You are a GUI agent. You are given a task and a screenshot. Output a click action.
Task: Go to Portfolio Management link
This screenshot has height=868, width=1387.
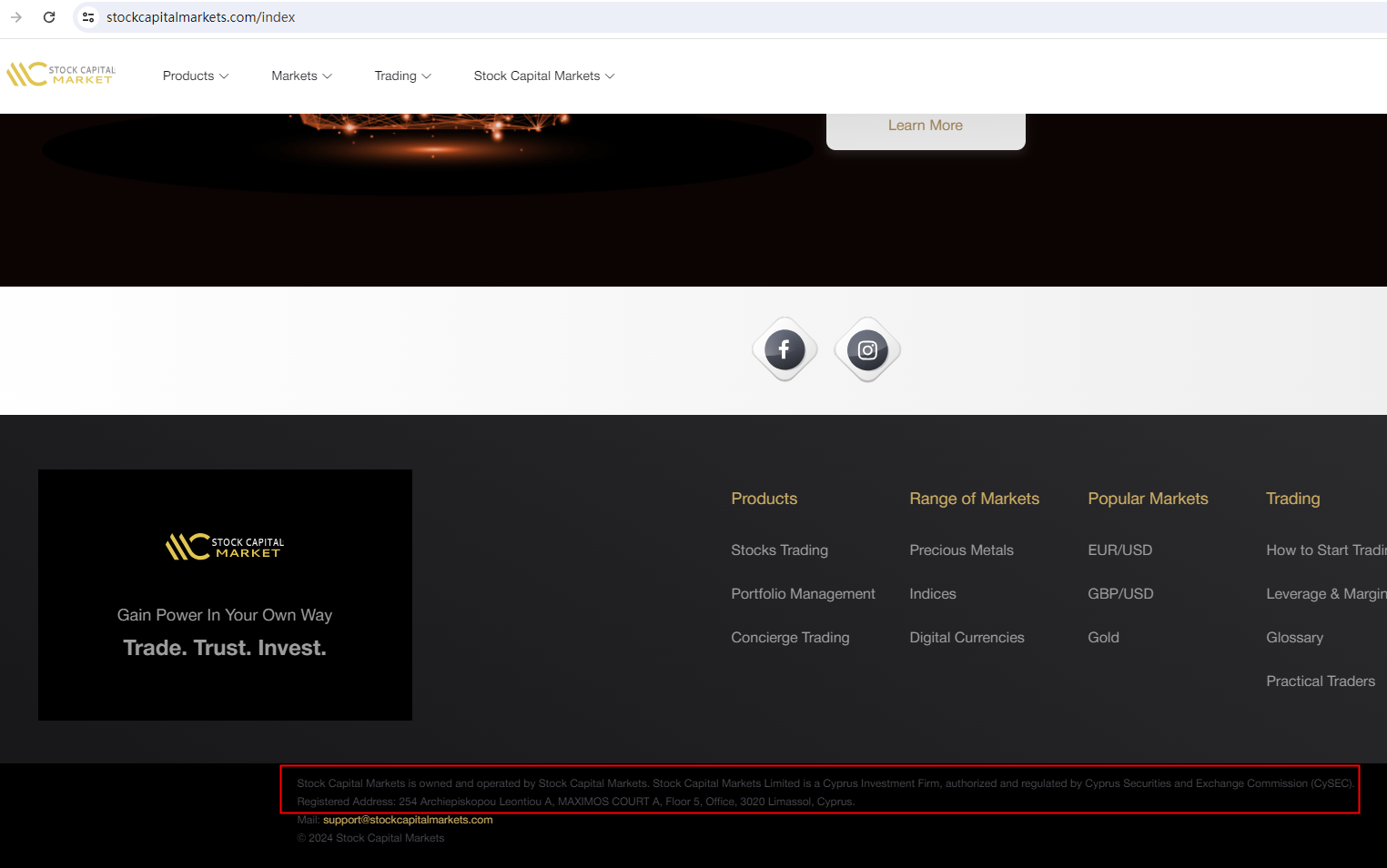pyautogui.click(x=803, y=594)
